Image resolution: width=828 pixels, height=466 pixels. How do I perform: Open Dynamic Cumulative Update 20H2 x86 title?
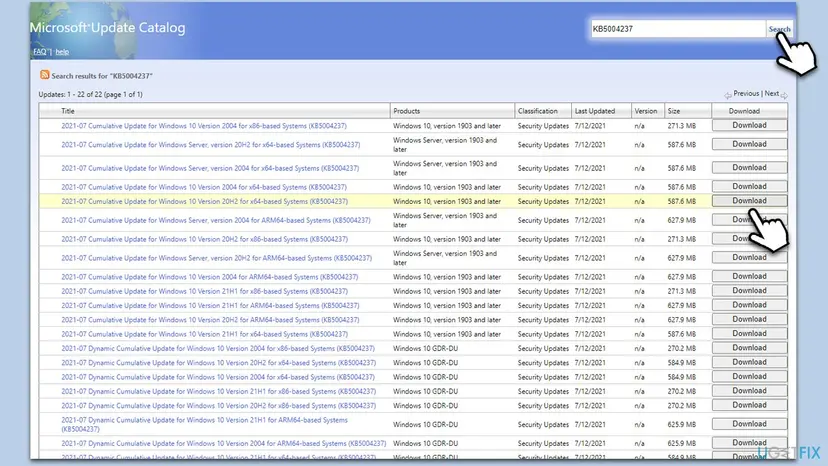tap(219, 405)
